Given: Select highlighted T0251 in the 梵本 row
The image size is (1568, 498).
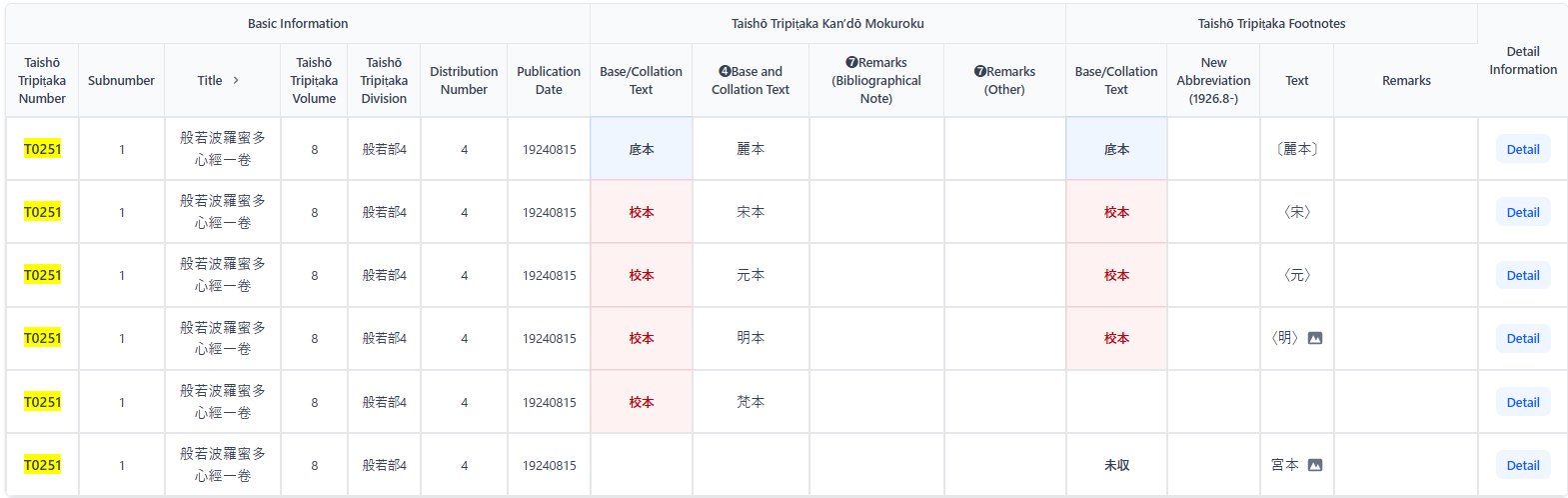Looking at the screenshot, I should point(42,402).
